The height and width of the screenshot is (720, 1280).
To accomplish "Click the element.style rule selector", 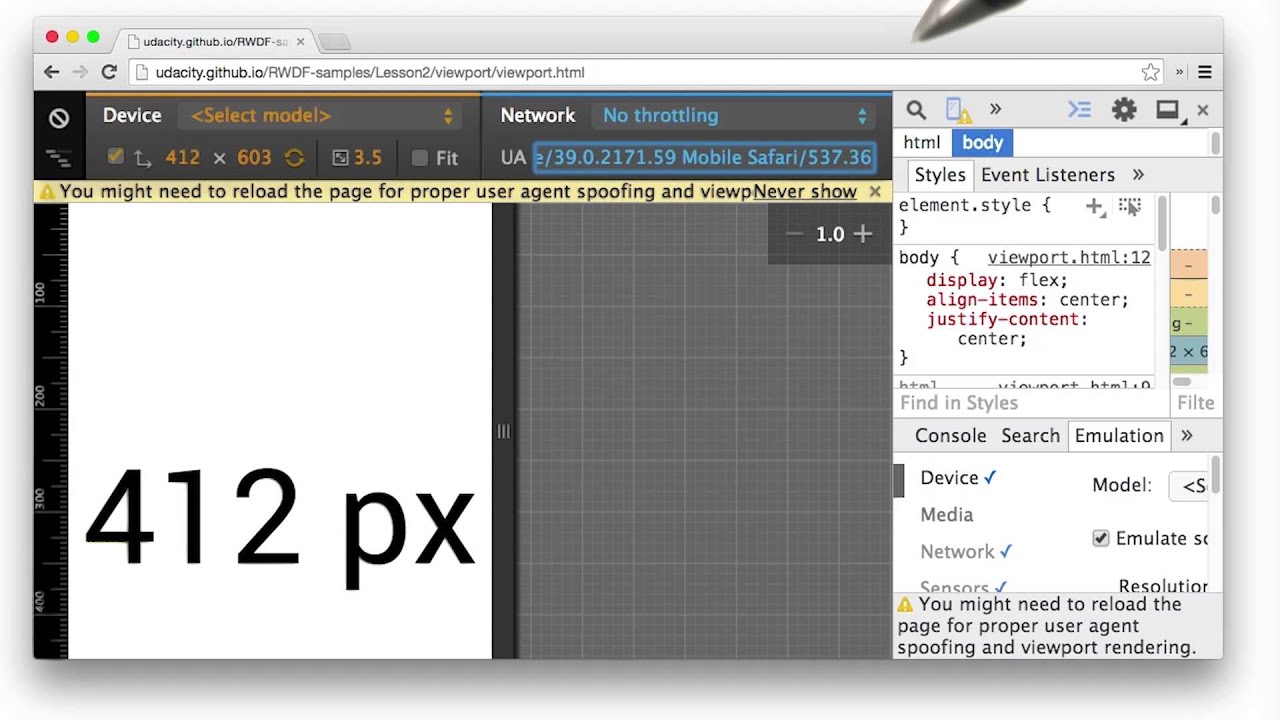I will point(964,205).
